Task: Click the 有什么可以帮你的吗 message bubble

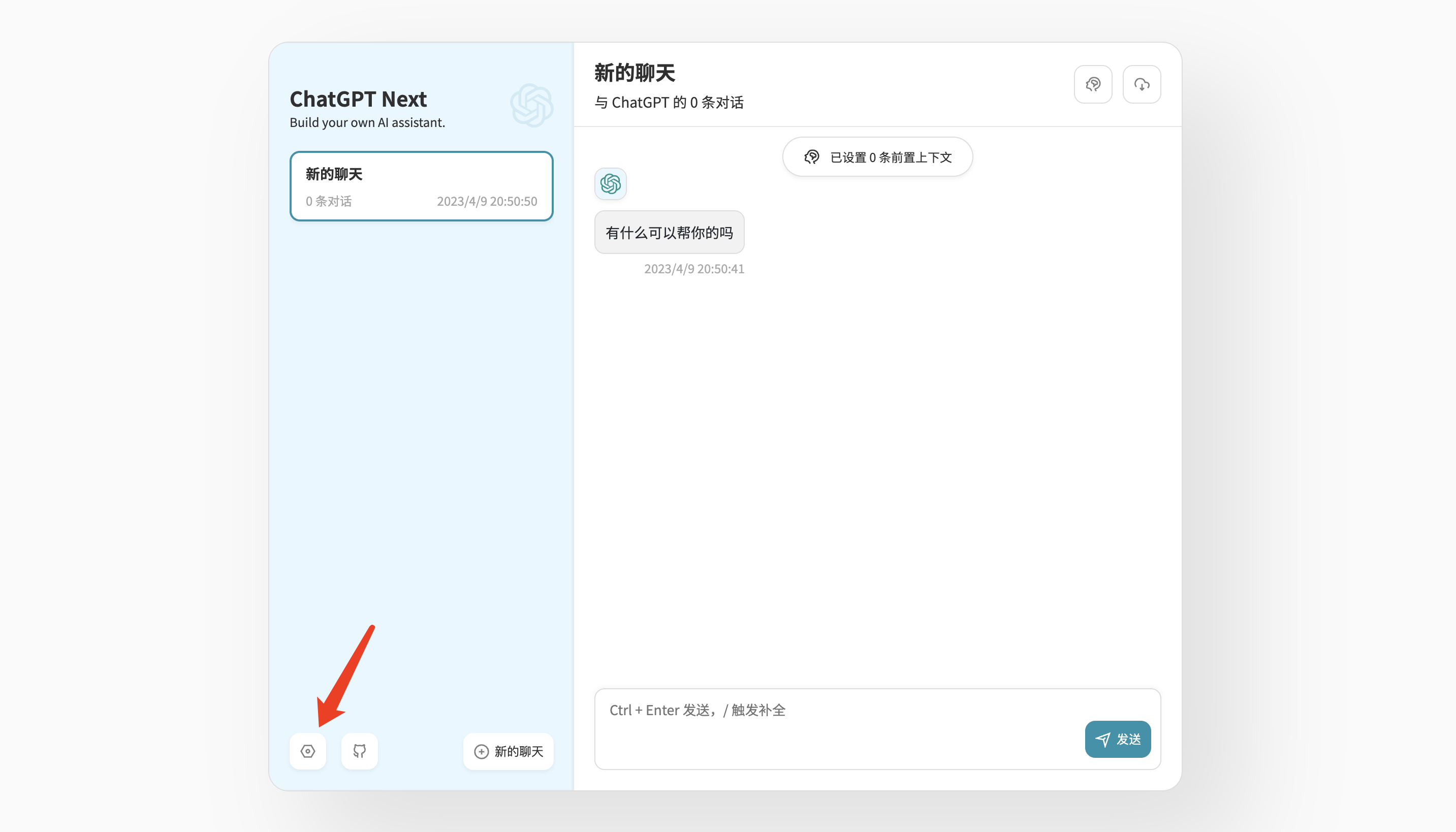Action: coord(669,233)
